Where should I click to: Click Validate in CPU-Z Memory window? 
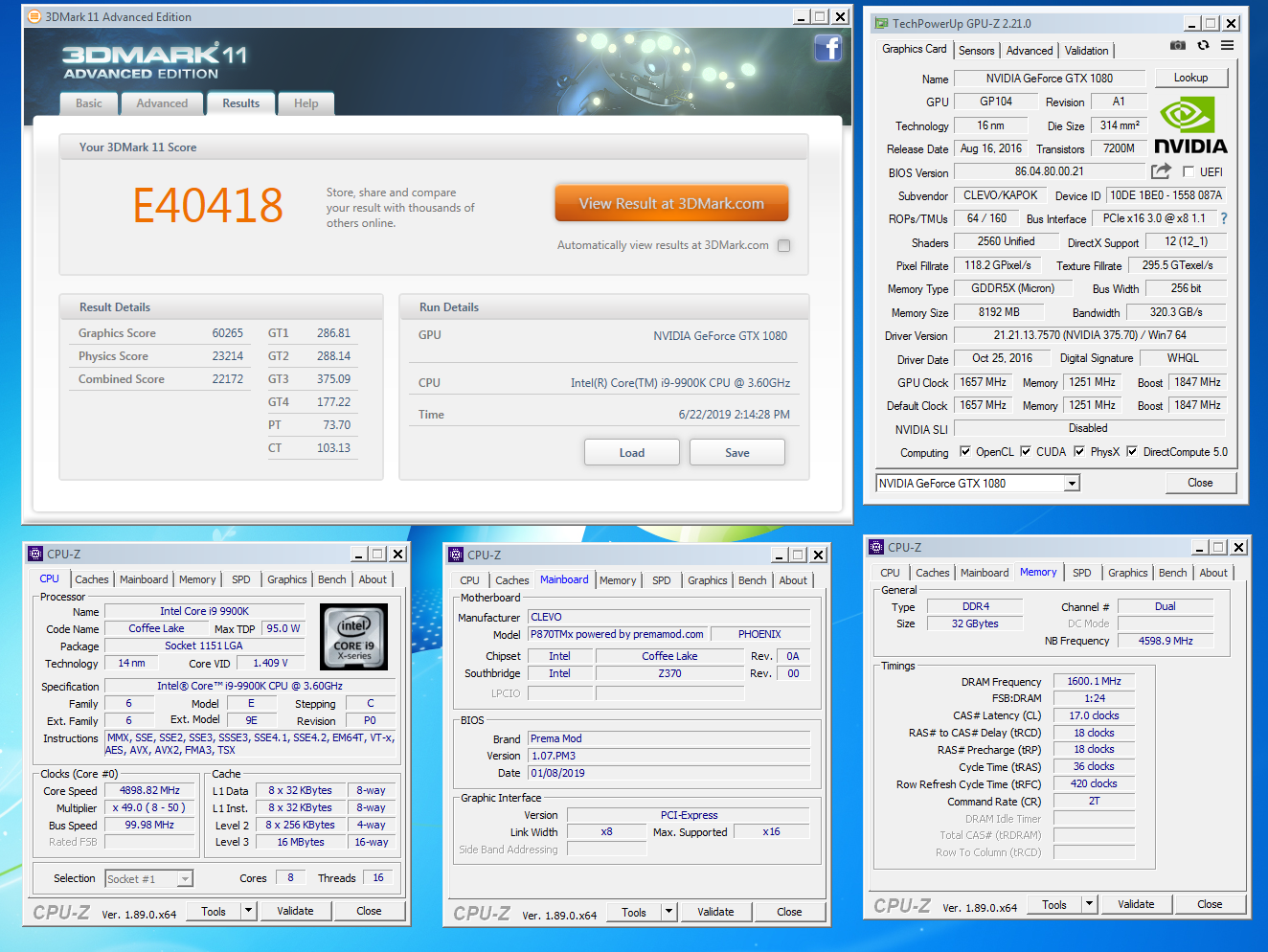click(x=1136, y=904)
